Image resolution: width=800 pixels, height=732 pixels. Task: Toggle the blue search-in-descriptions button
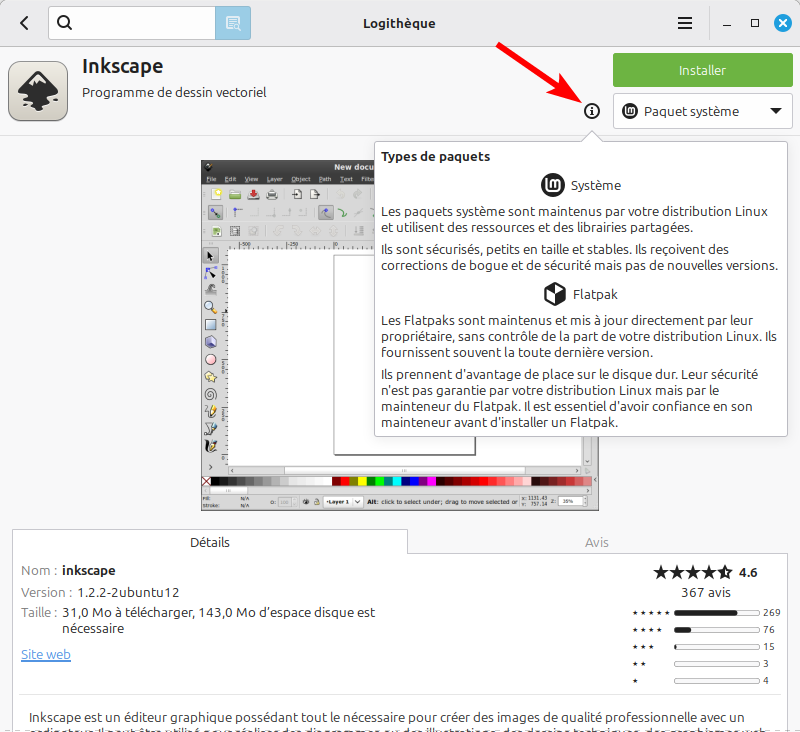(x=233, y=23)
